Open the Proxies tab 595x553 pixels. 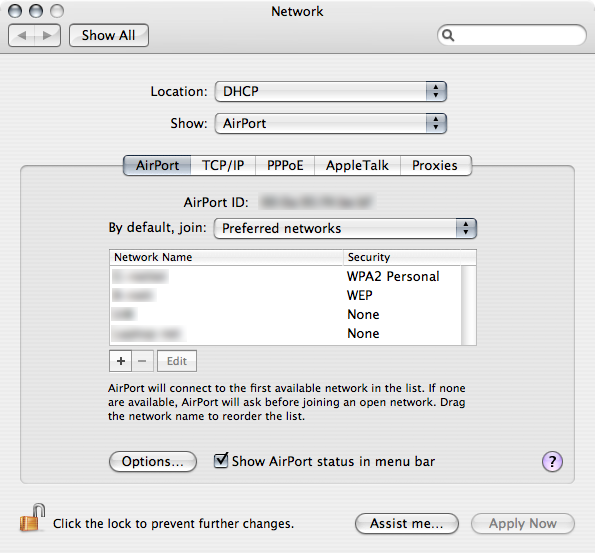pyautogui.click(x=435, y=165)
